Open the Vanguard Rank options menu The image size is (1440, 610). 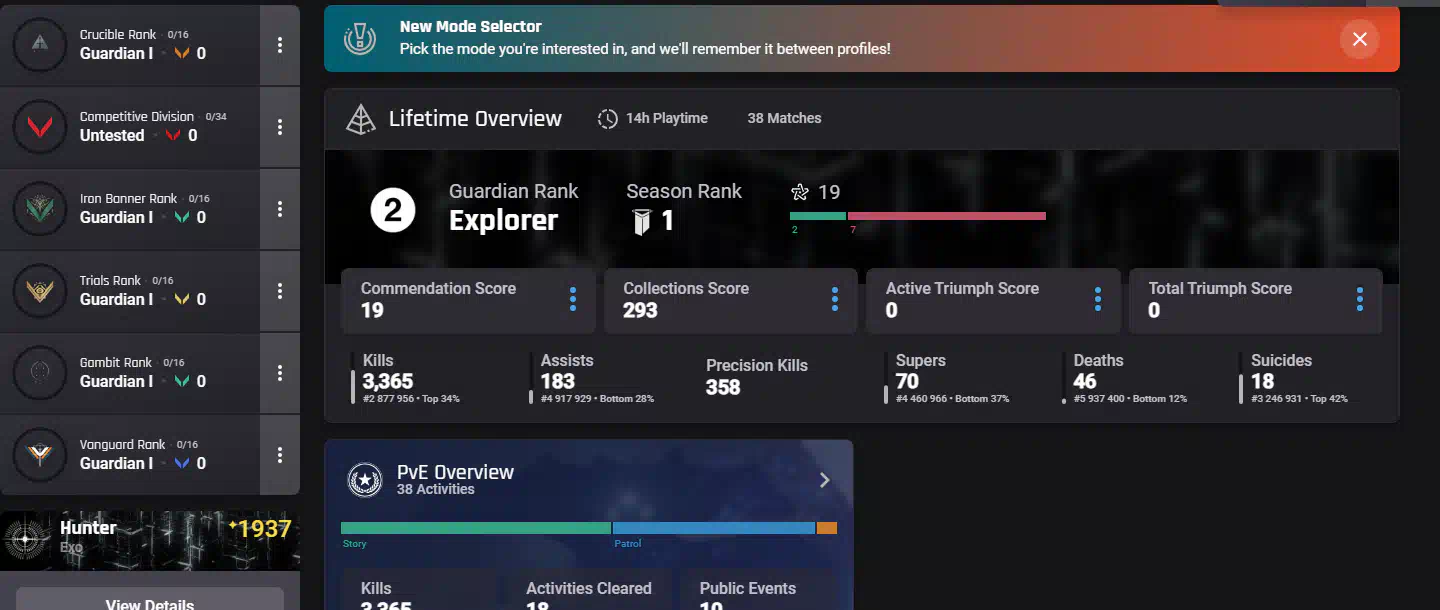tap(280, 455)
